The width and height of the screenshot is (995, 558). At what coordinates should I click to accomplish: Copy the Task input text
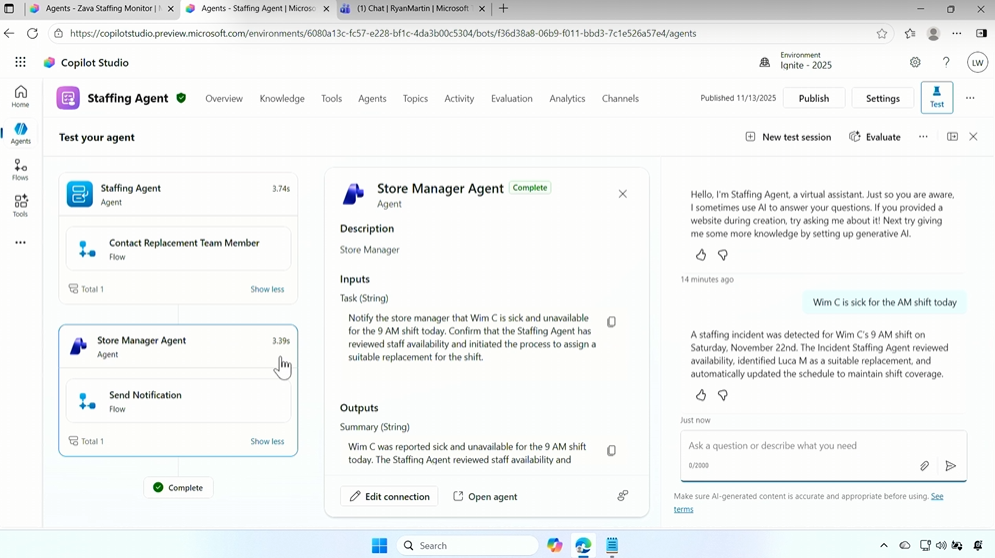pos(611,322)
